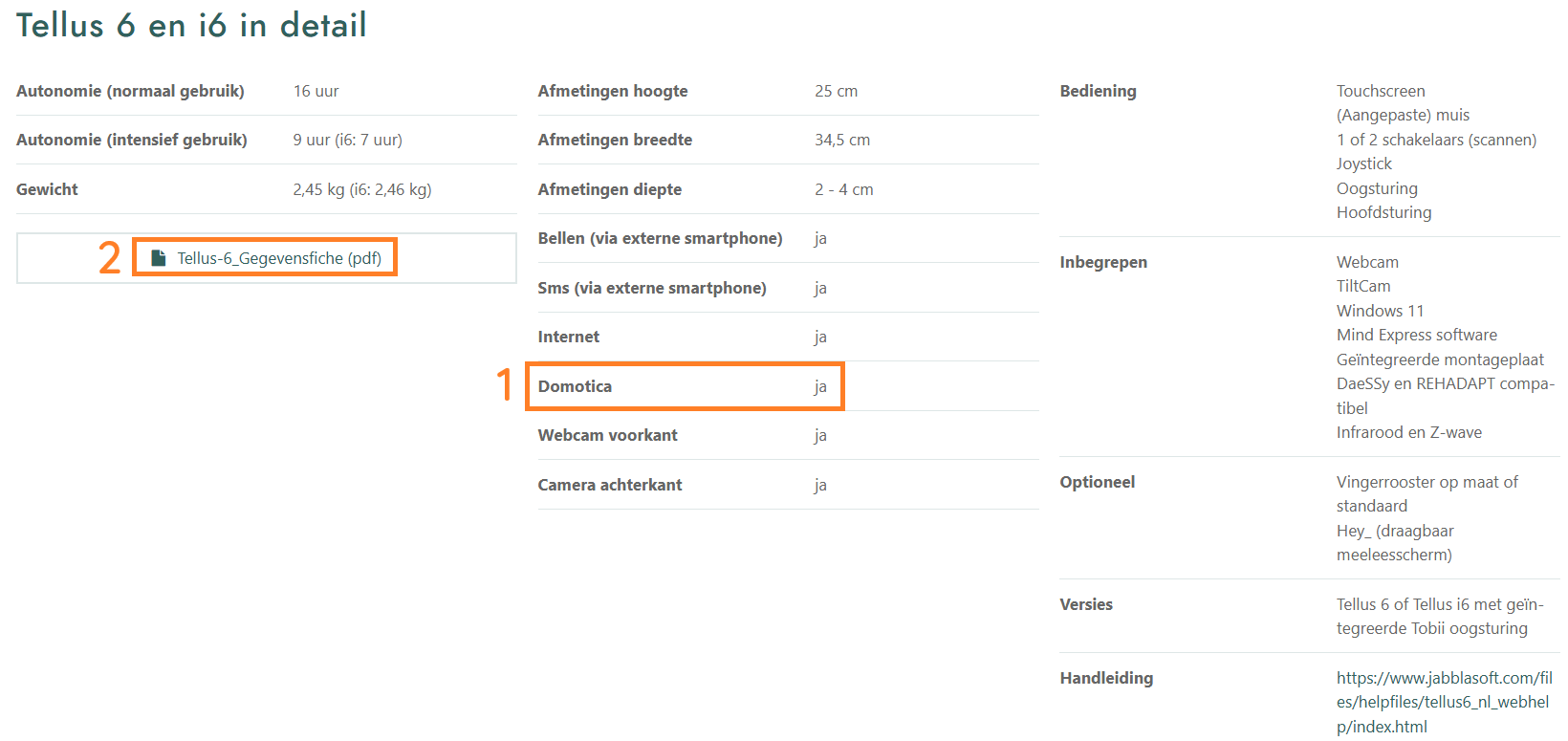Click the PDF document icon
The image size is (1568, 741).
tap(159, 258)
